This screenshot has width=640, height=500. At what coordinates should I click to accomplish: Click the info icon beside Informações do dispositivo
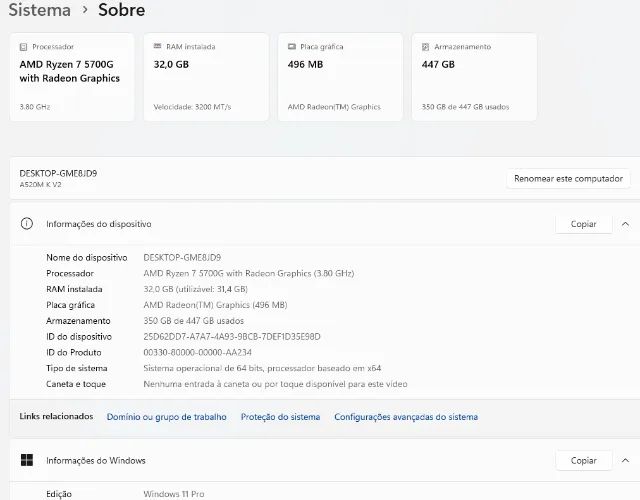(27, 224)
